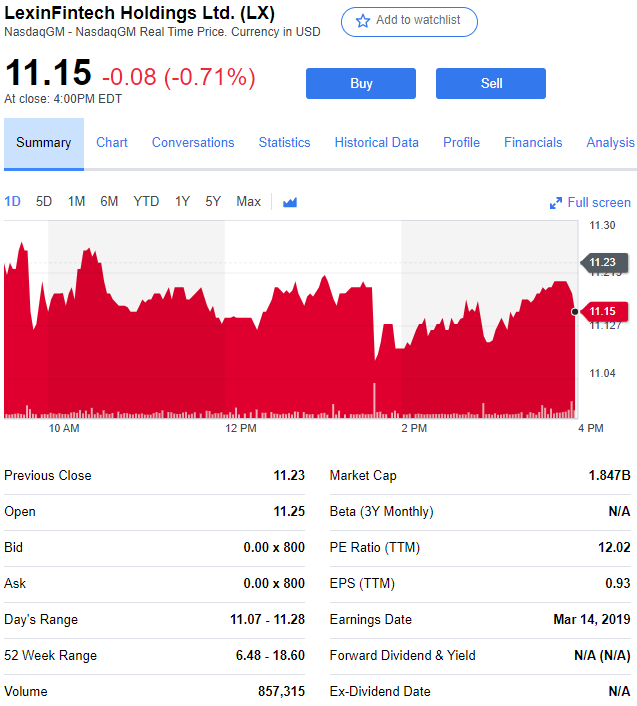Open the Conversations tab
Image resolution: width=637 pixels, height=706 pixels.
193,143
